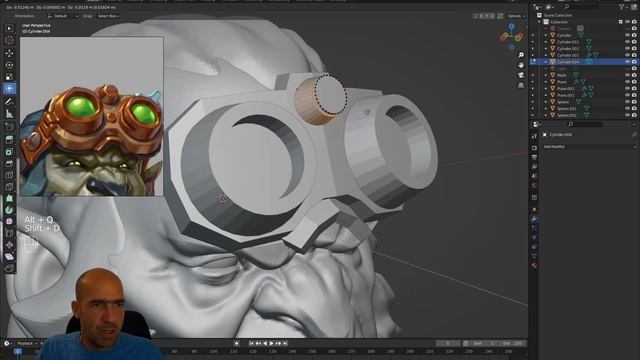Select the Shrink/Fatten tool
The height and width of the screenshot is (360, 640).
pos(9,245)
